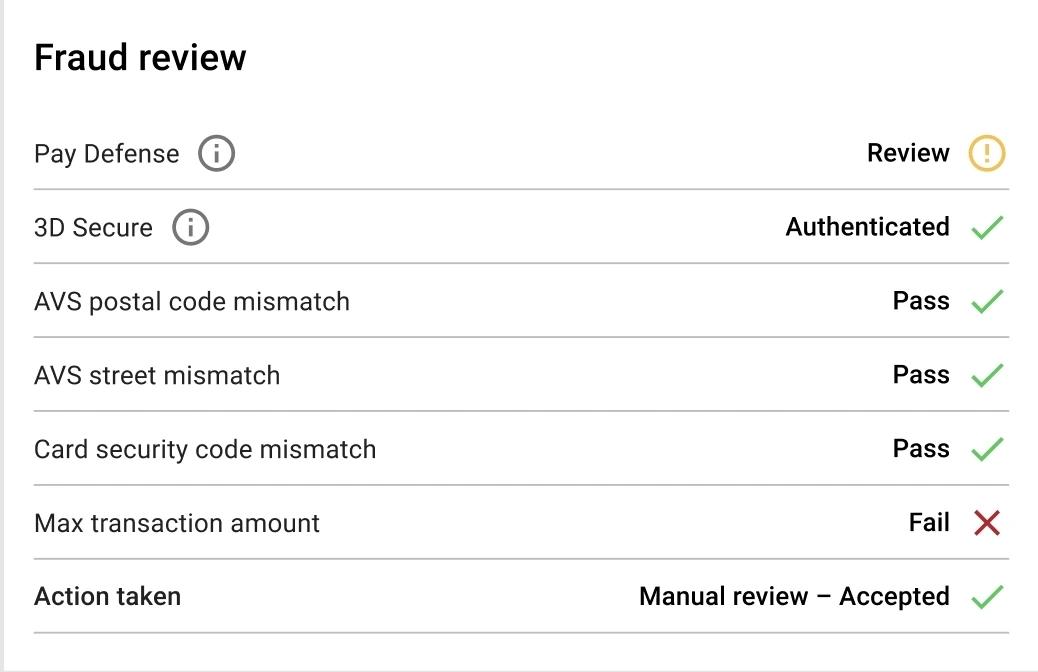Click AVS street mismatch Pass checkmark
Screen dimensions: 1038x672
coord(987,375)
